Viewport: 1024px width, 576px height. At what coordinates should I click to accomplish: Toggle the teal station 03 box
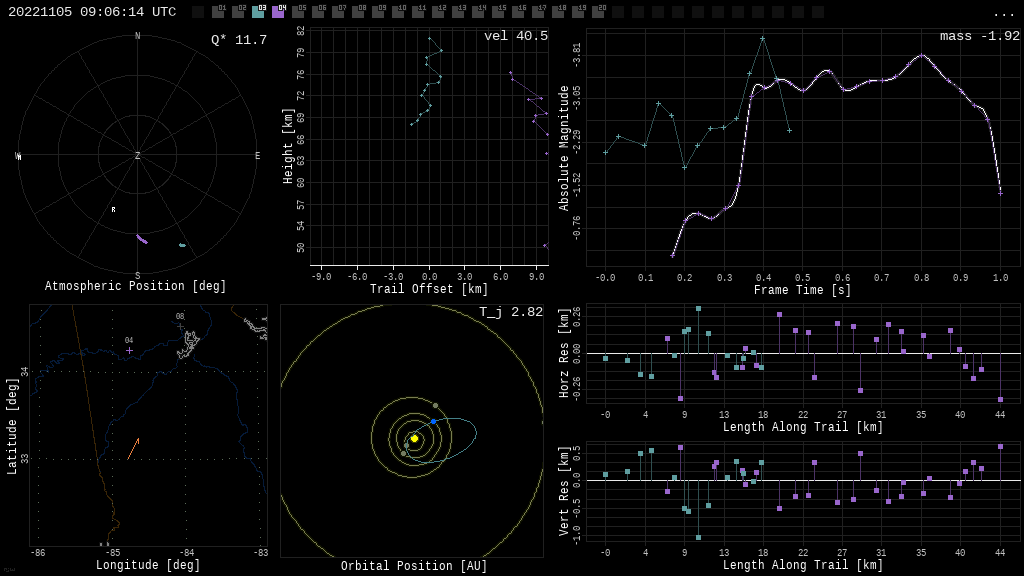coord(258,12)
